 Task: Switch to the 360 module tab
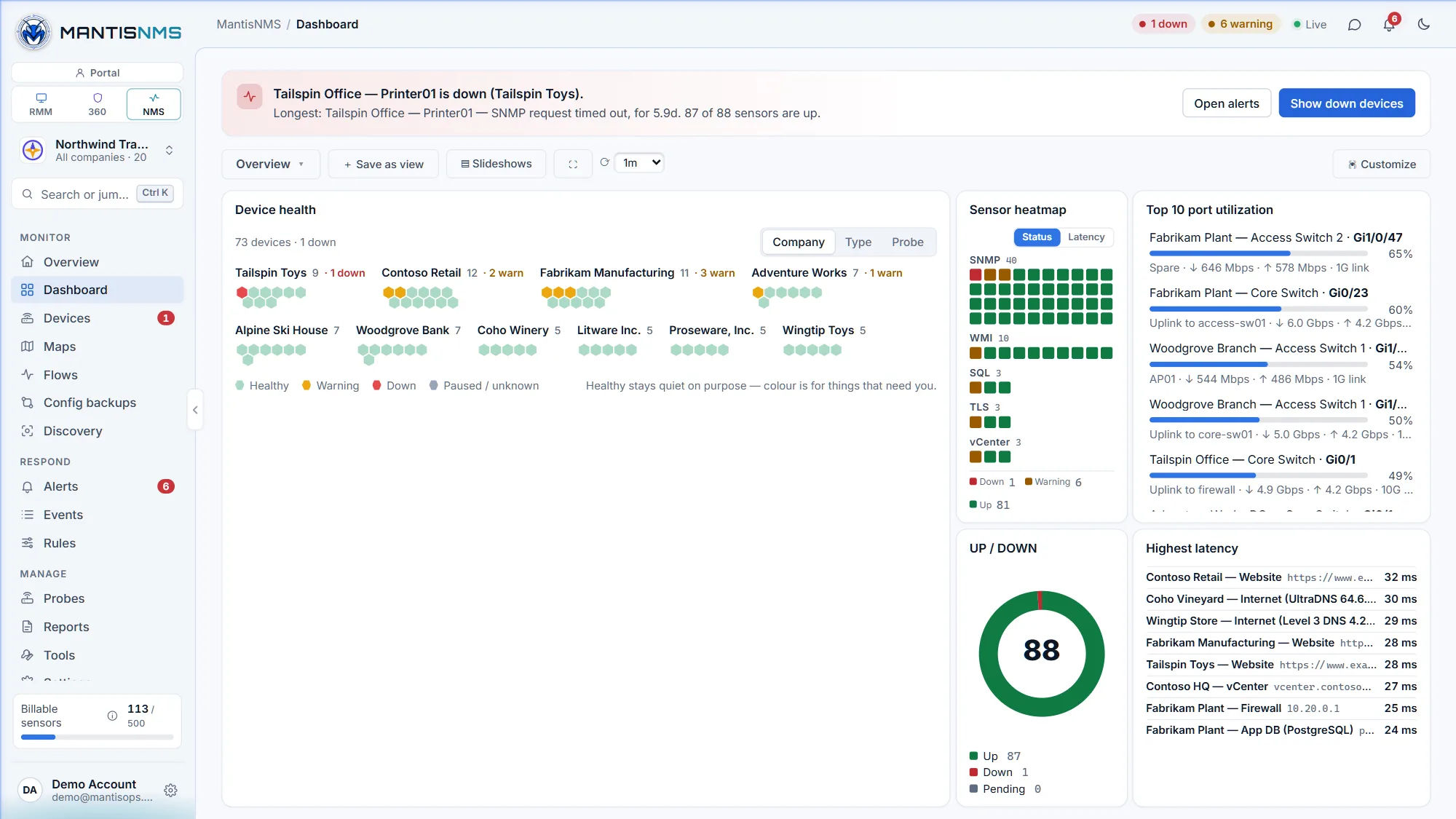point(98,104)
